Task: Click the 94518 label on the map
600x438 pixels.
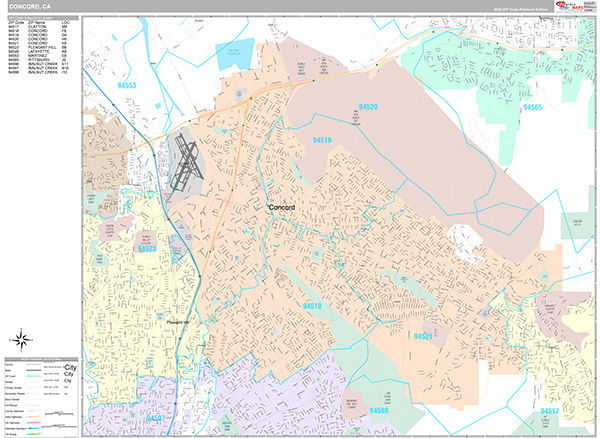Action: pos(312,305)
